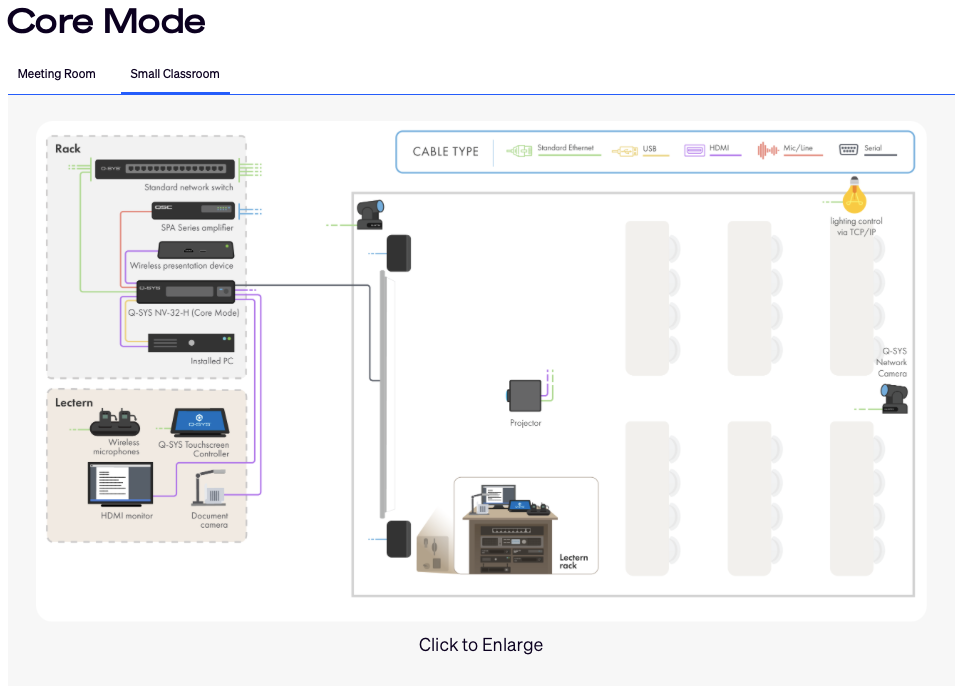The image size is (967, 700).
Task: Click the Q-SYS Touchscreen Controller icon
Action: (200, 422)
